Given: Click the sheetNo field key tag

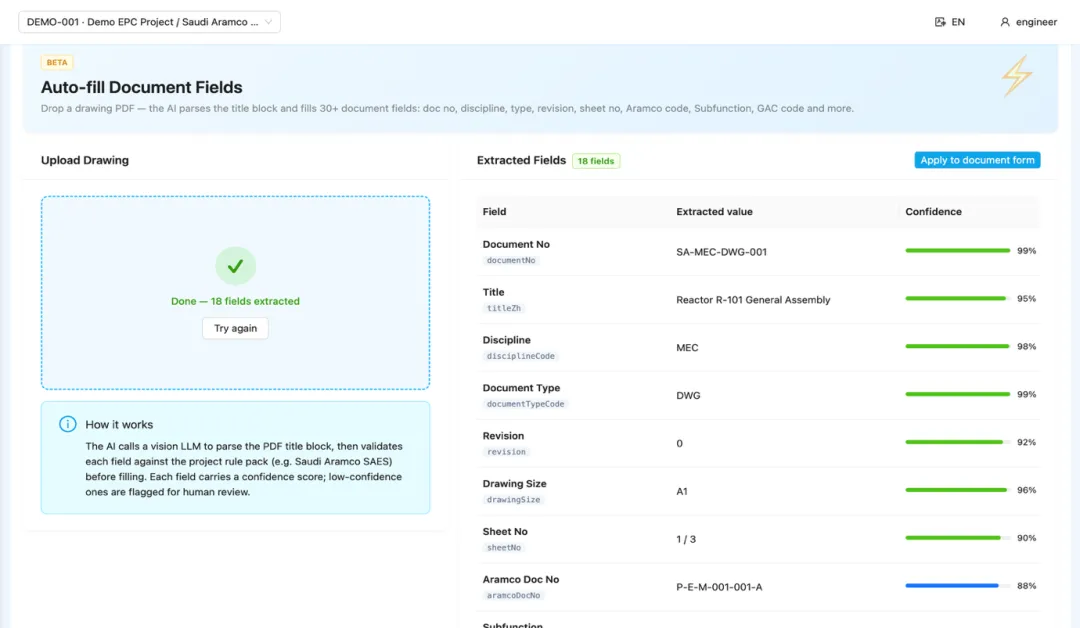Looking at the screenshot, I should (503, 547).
